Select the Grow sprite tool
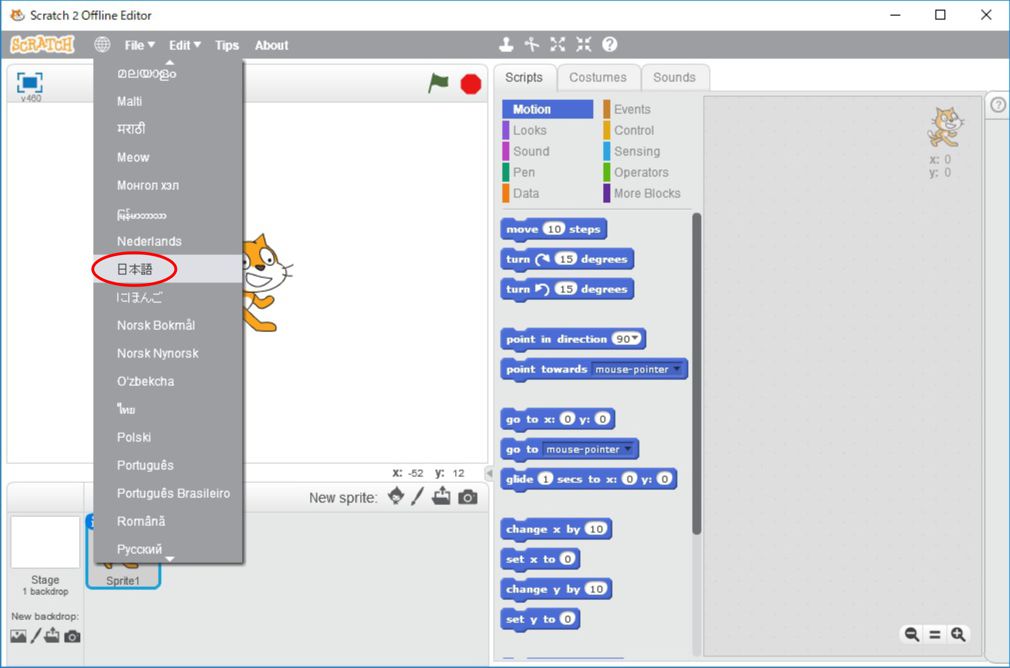 click(557, 44)
